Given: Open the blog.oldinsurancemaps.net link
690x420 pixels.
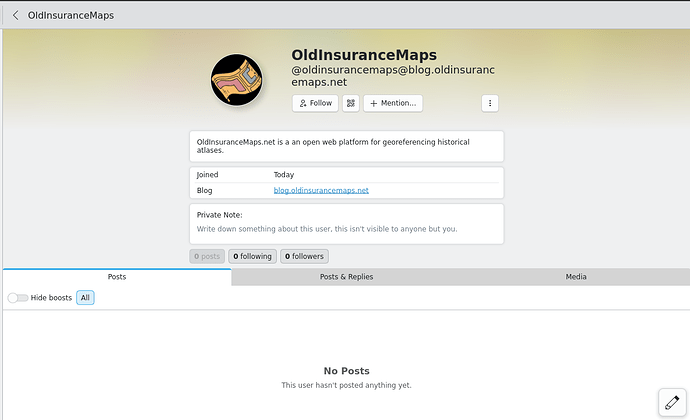Looking at the screenshot, I should (x=321, y=190).
